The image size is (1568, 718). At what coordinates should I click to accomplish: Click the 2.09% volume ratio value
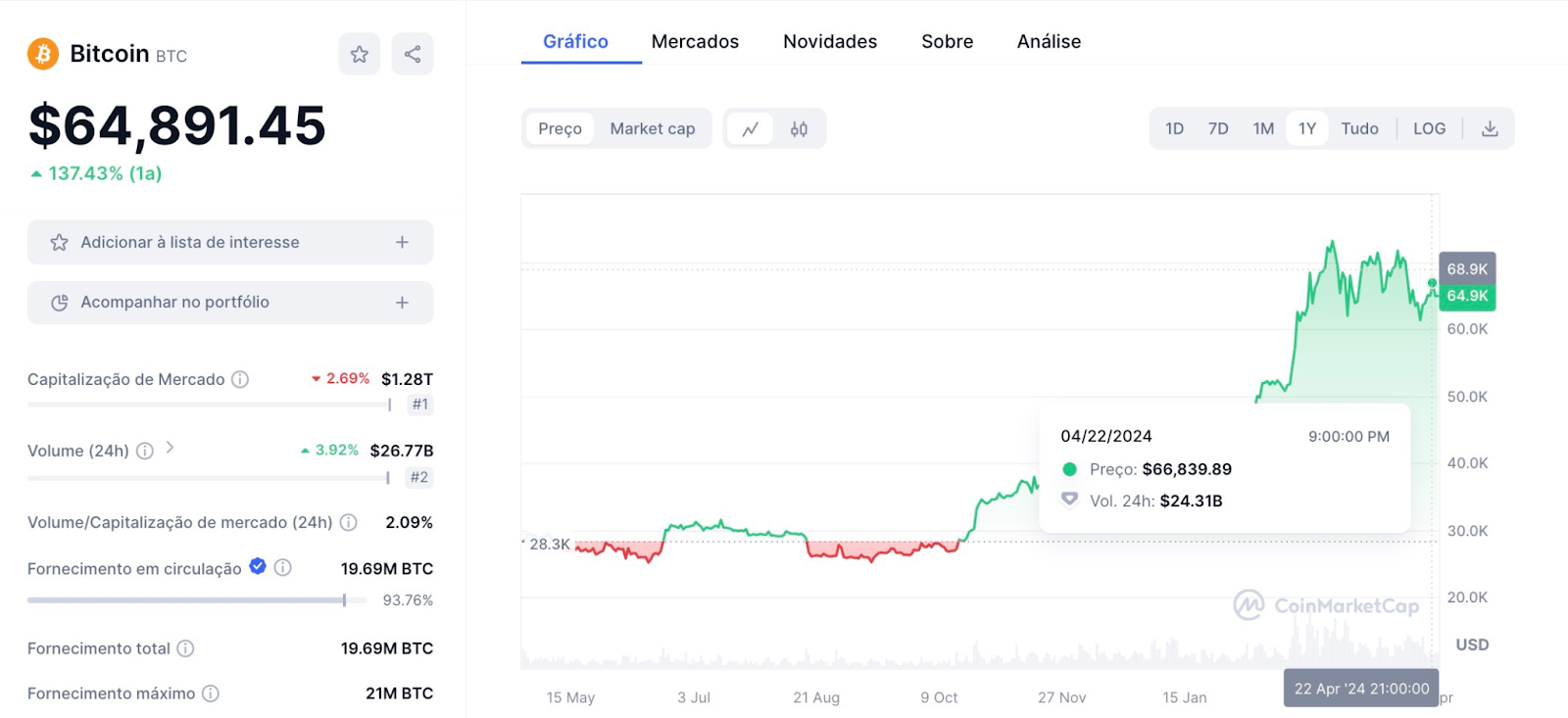409,522
